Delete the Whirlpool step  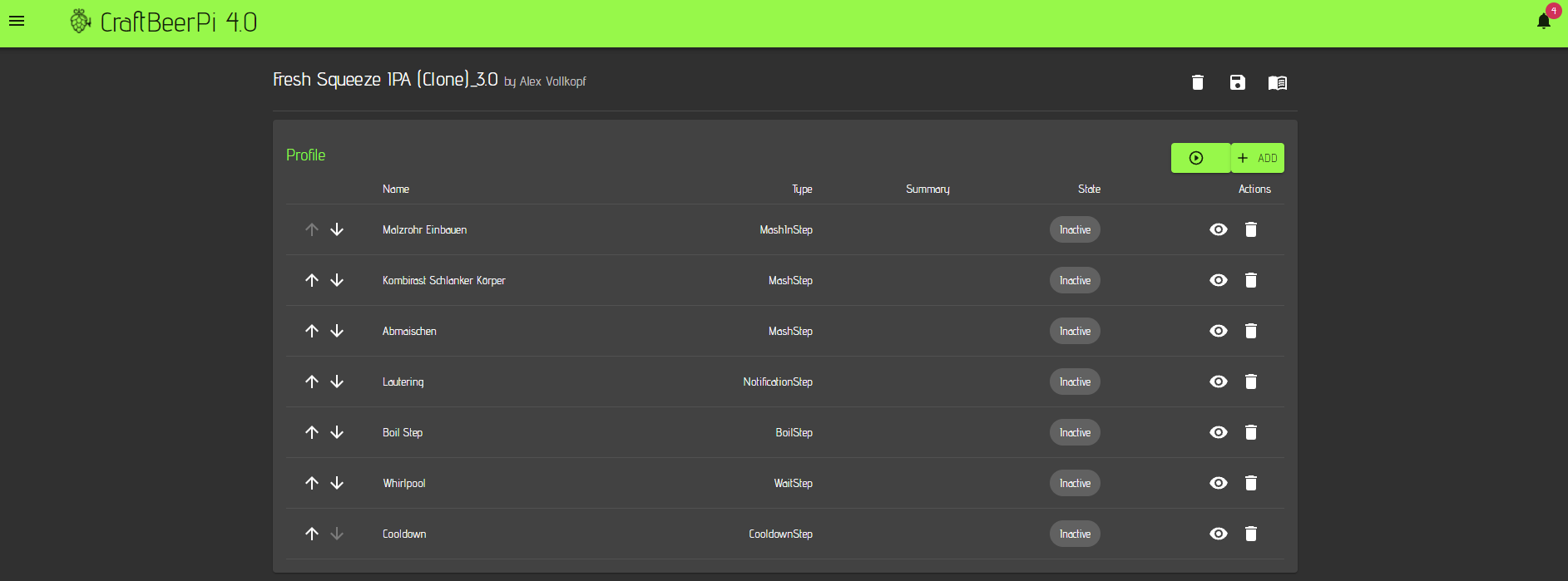[x=1250, y=483]
